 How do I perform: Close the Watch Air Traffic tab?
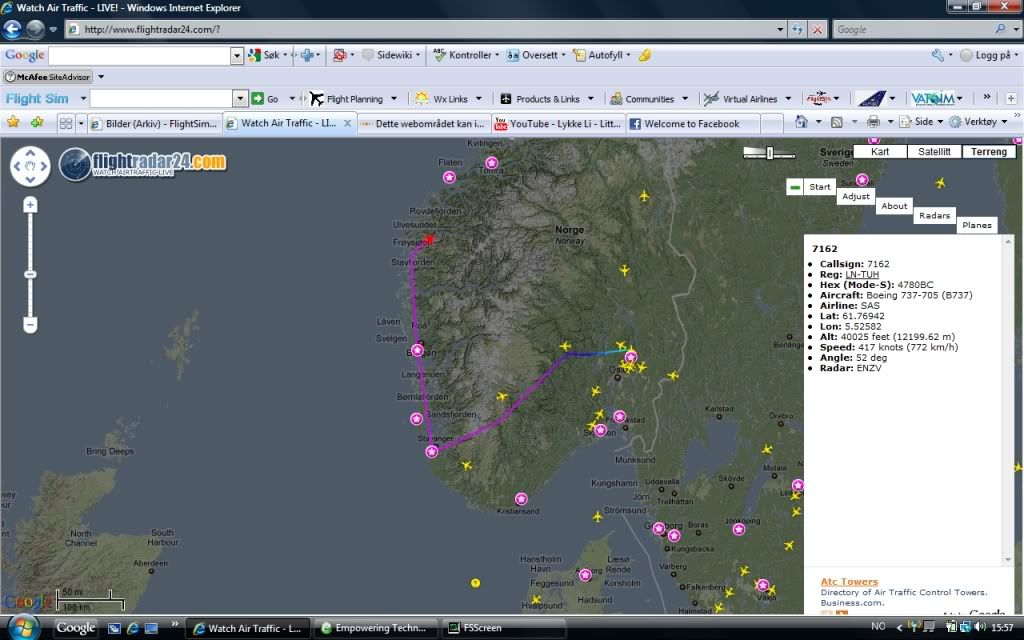pyautogui.click(x=347, y=123)
